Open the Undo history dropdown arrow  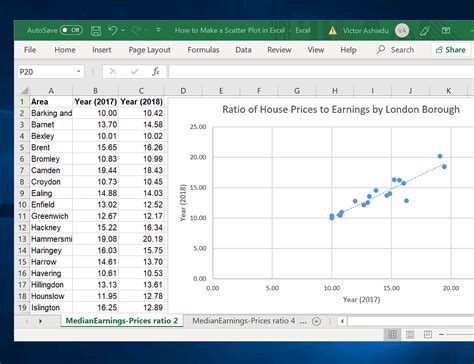coord(123,30)
